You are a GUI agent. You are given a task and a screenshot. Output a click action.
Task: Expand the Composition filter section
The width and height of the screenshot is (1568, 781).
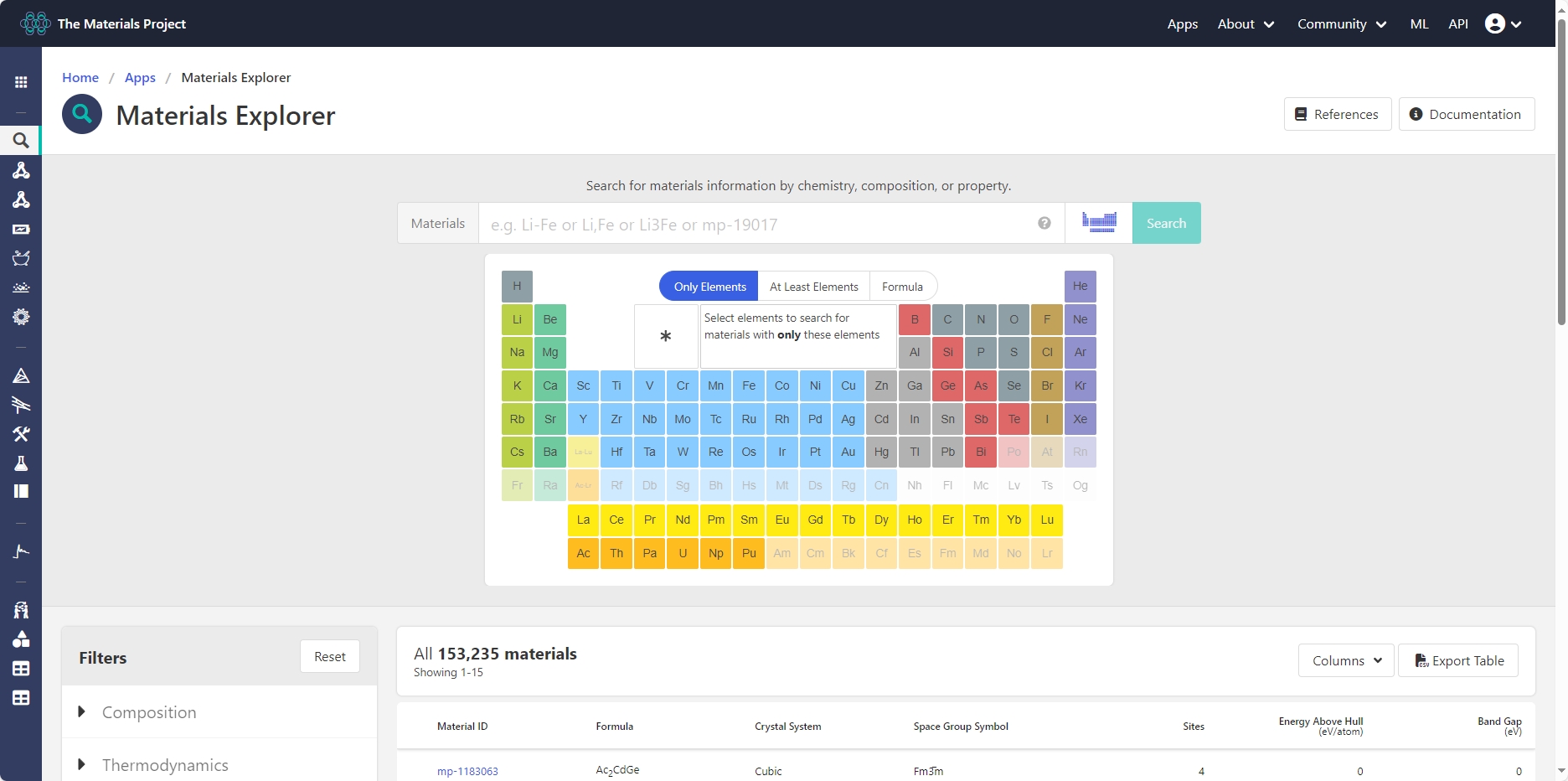[x=149, y=712]
